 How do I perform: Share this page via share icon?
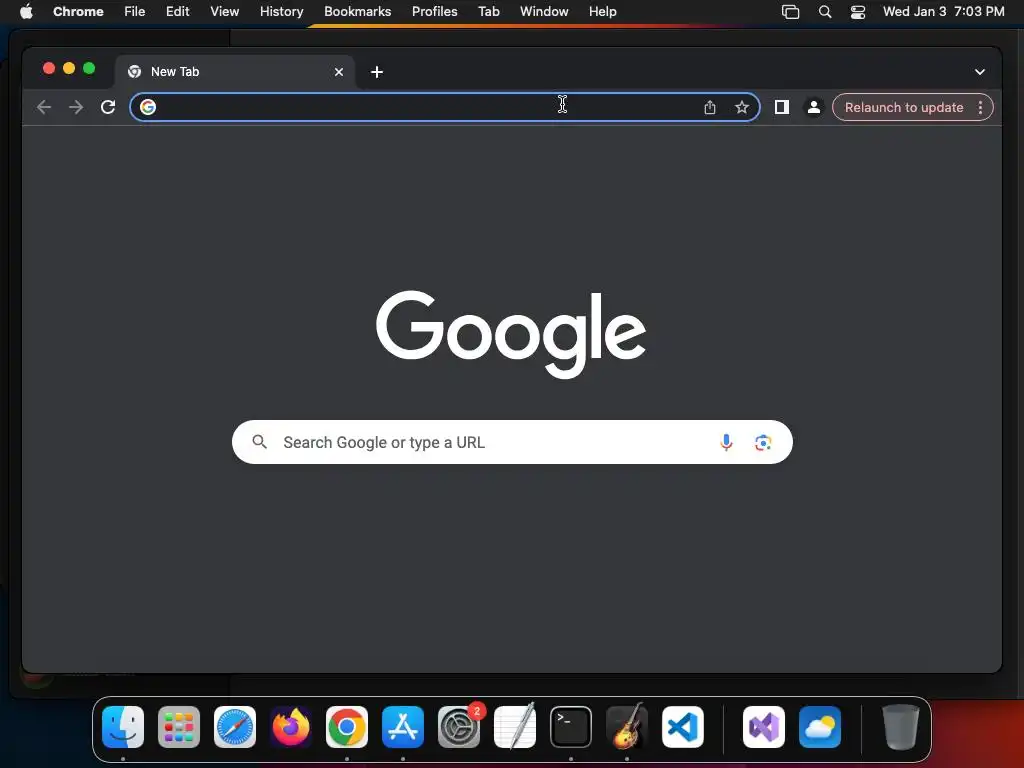pos(710,107)
